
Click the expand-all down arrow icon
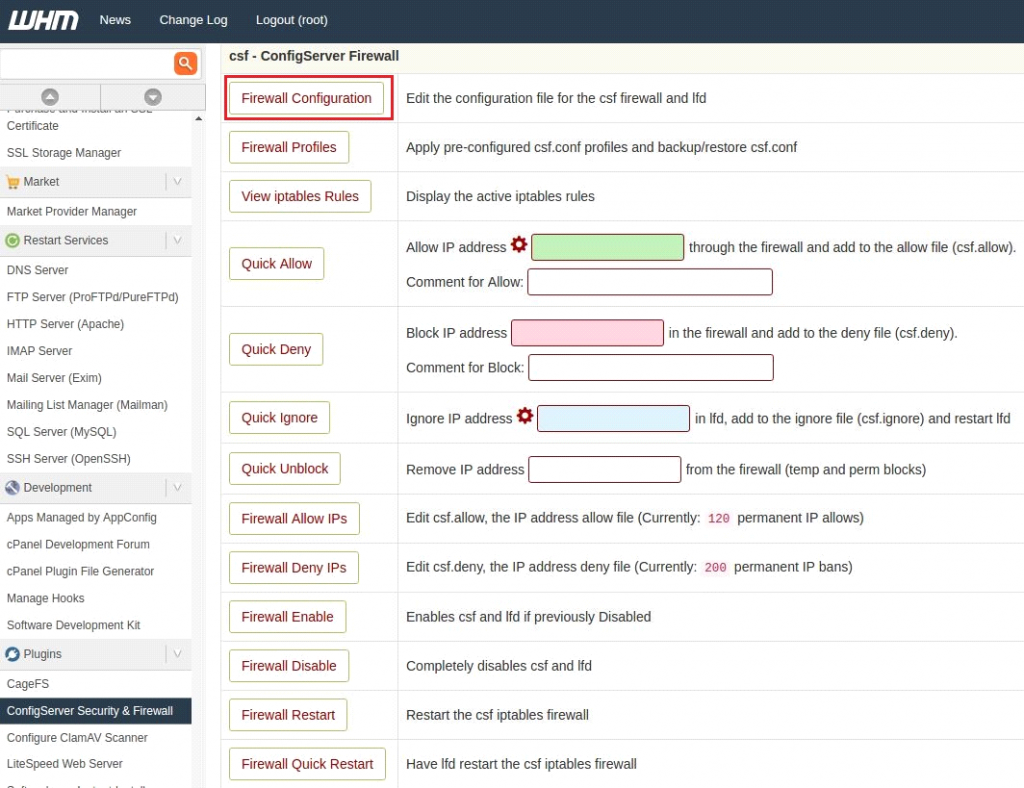click(x=153, y=97)
